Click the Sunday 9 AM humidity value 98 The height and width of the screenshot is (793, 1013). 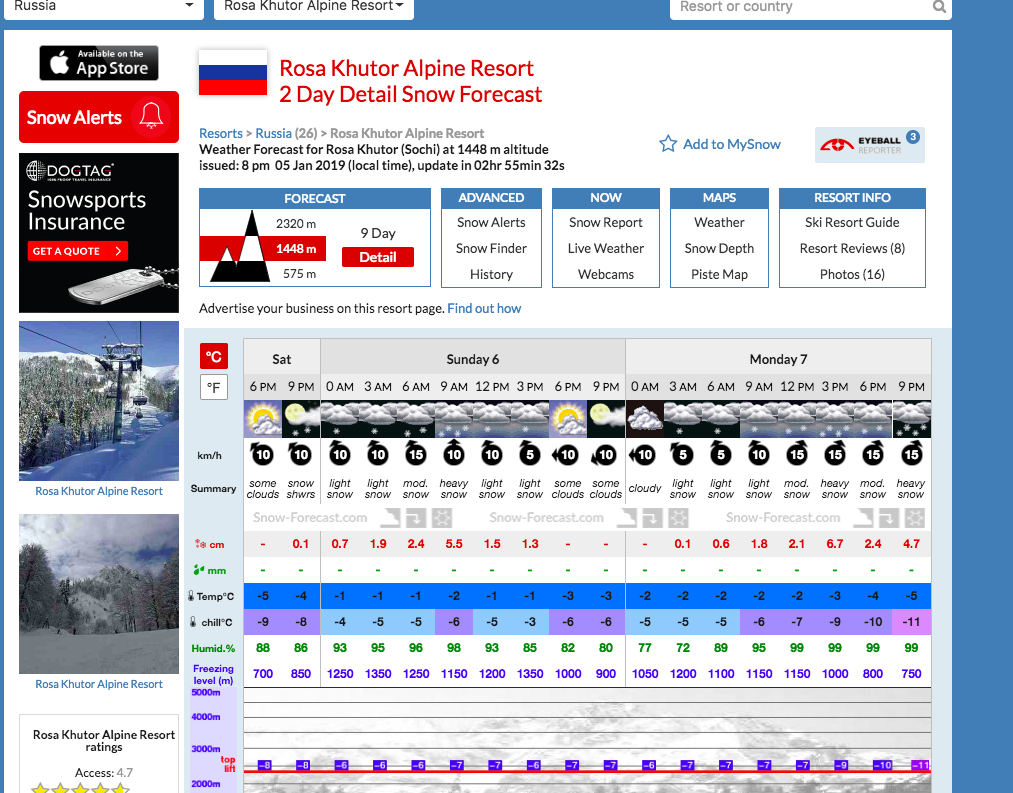point(454,648)
